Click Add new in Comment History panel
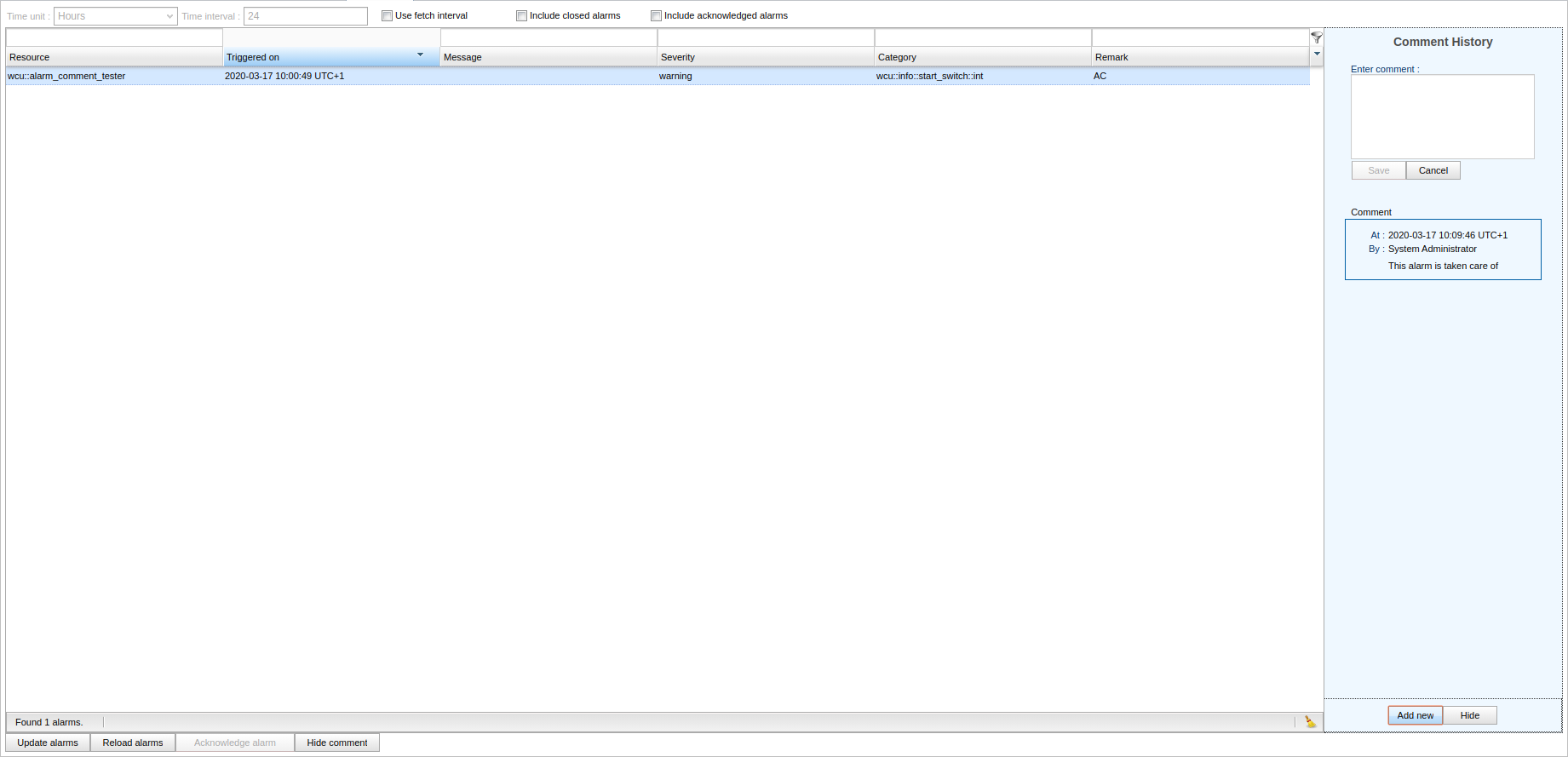The width and height of the screenshot is (1568, 757). point(1415,715)
